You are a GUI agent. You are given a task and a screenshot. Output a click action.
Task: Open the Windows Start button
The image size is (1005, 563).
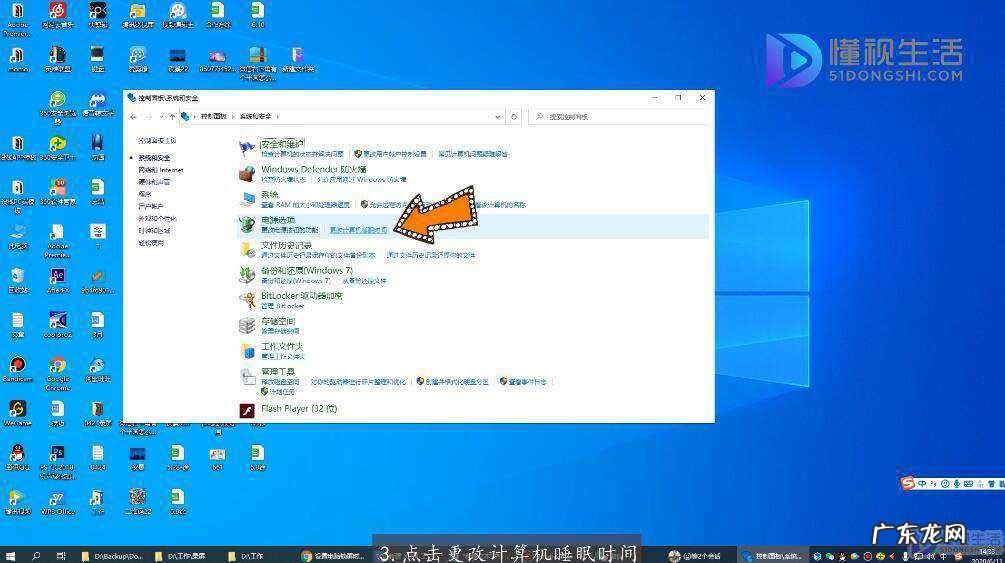10,555
